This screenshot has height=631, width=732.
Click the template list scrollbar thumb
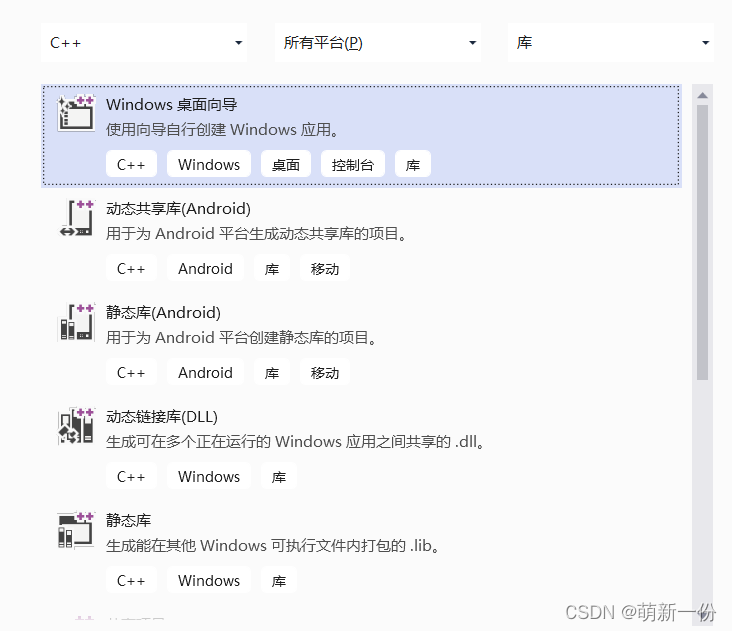[x=703, y=243]
